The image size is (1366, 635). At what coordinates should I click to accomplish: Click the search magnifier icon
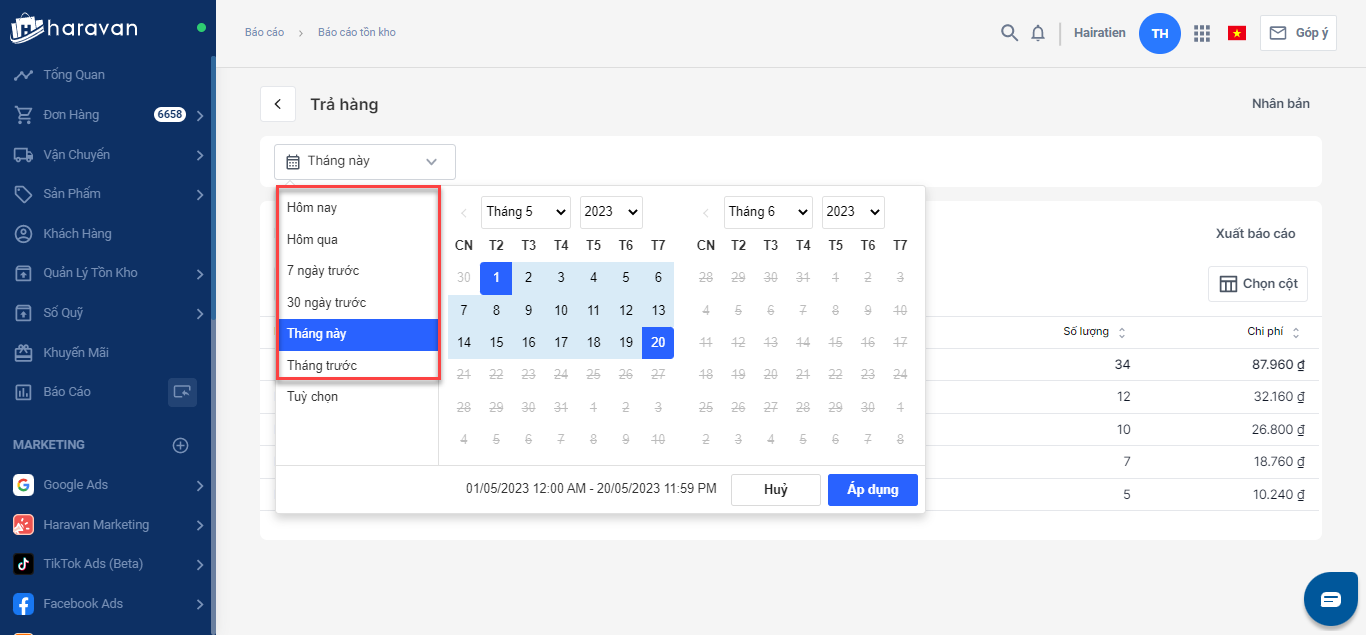1009,33
